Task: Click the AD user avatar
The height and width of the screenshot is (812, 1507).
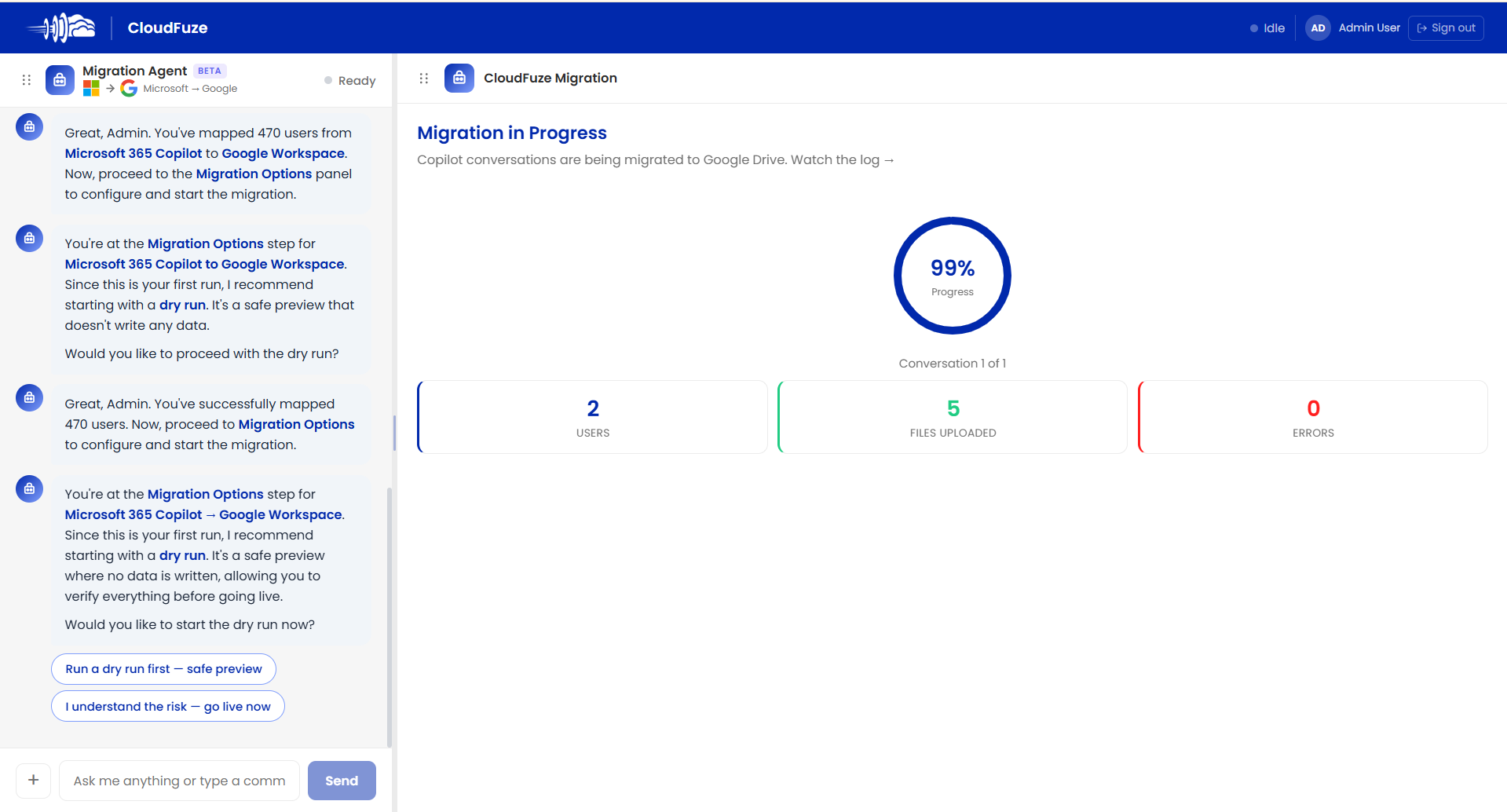Action: coord(1318,27)
